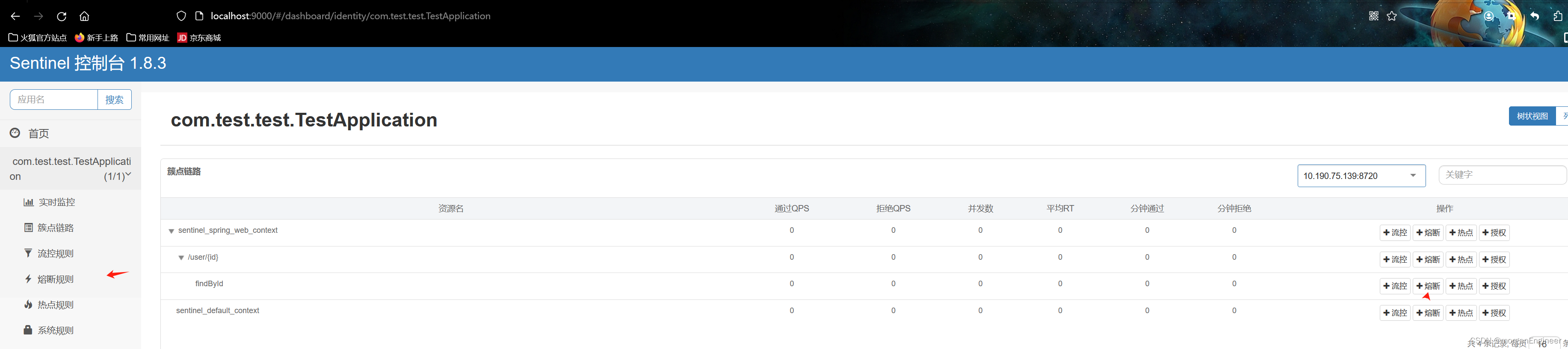1568x349 pixels.
Task: Click sentinel_default_context resource name
Action: (x=217, y=311)
